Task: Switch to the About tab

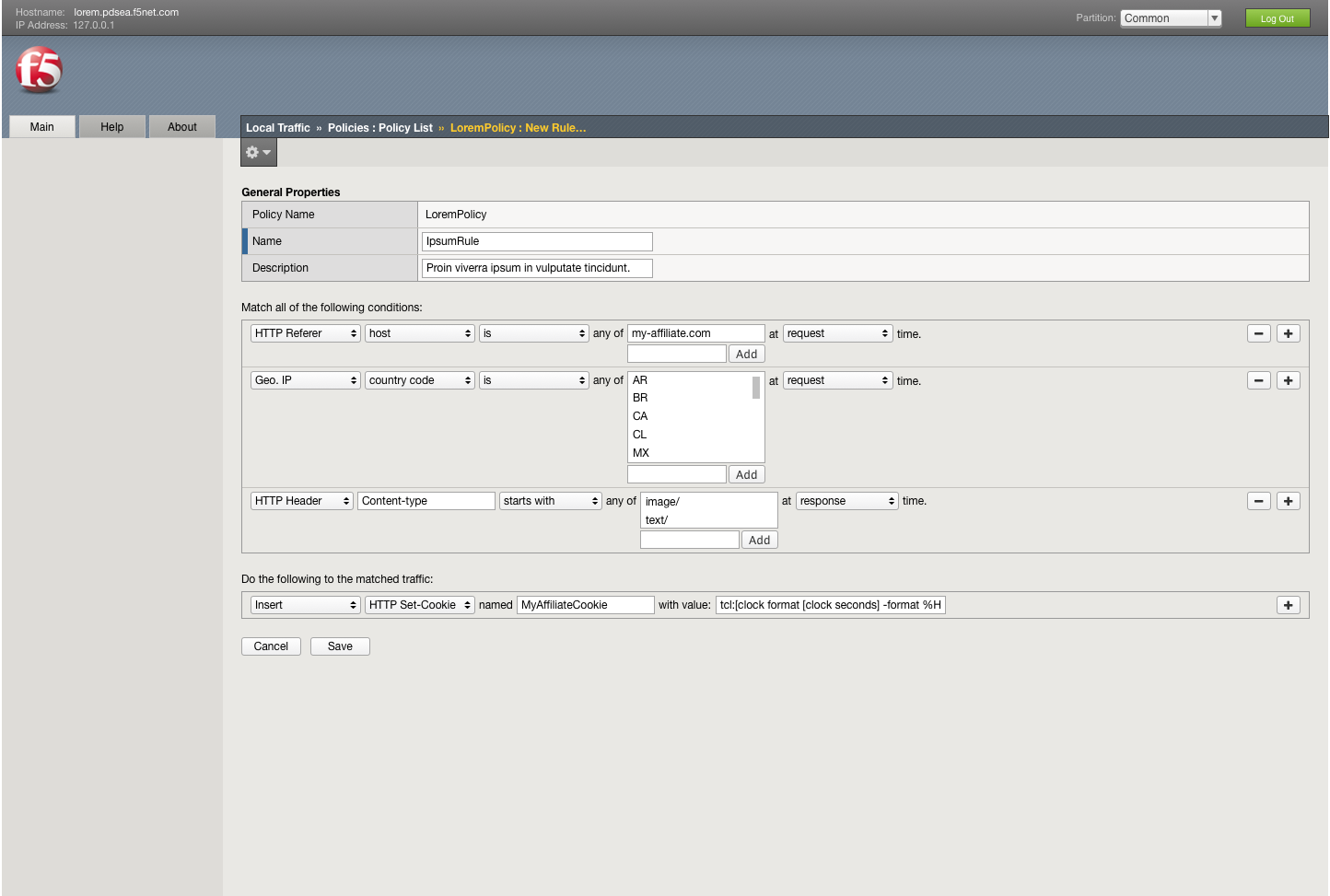Action: point(182,127)
